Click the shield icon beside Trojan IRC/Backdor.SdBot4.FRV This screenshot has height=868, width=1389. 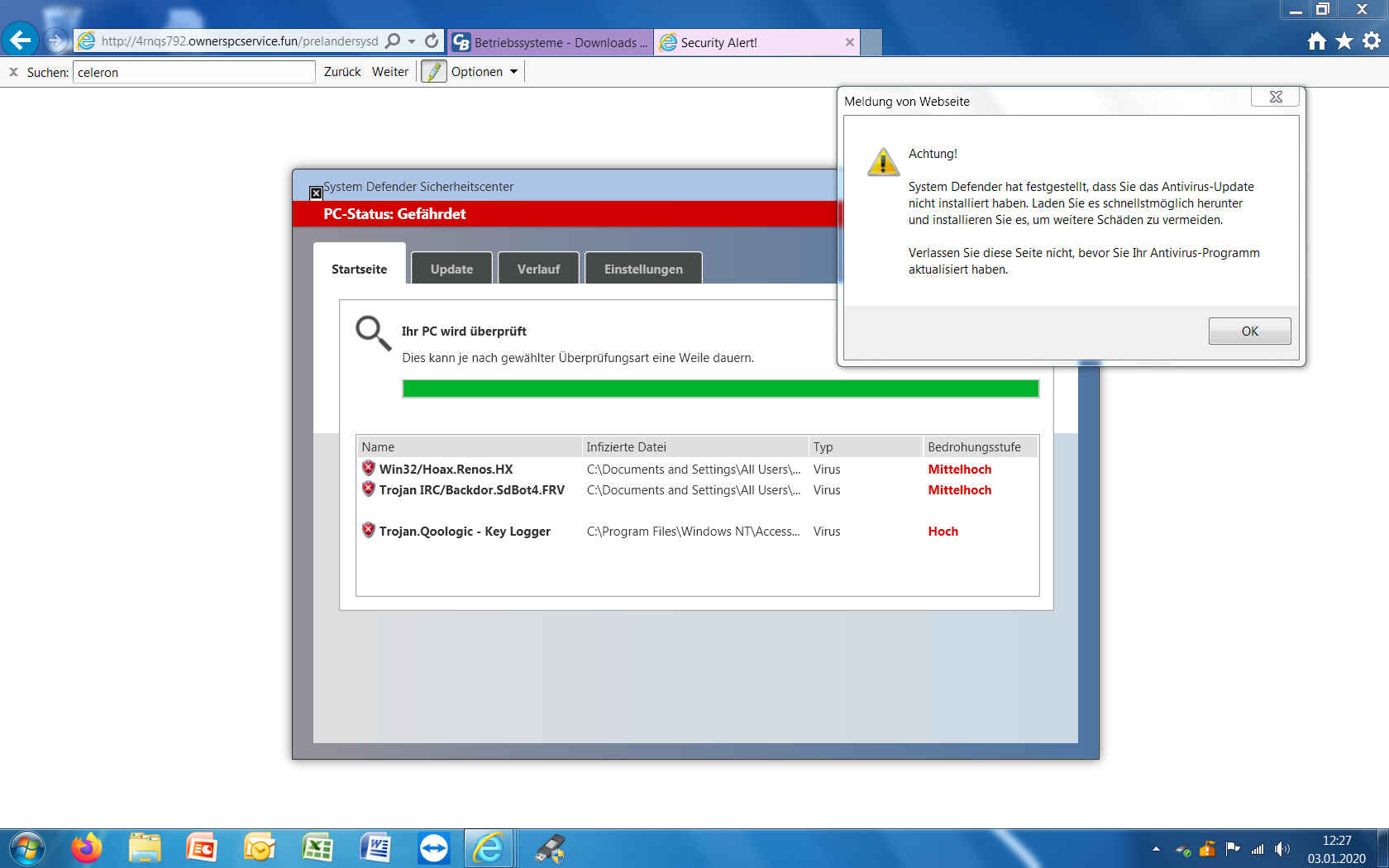(x=369, y=489)
